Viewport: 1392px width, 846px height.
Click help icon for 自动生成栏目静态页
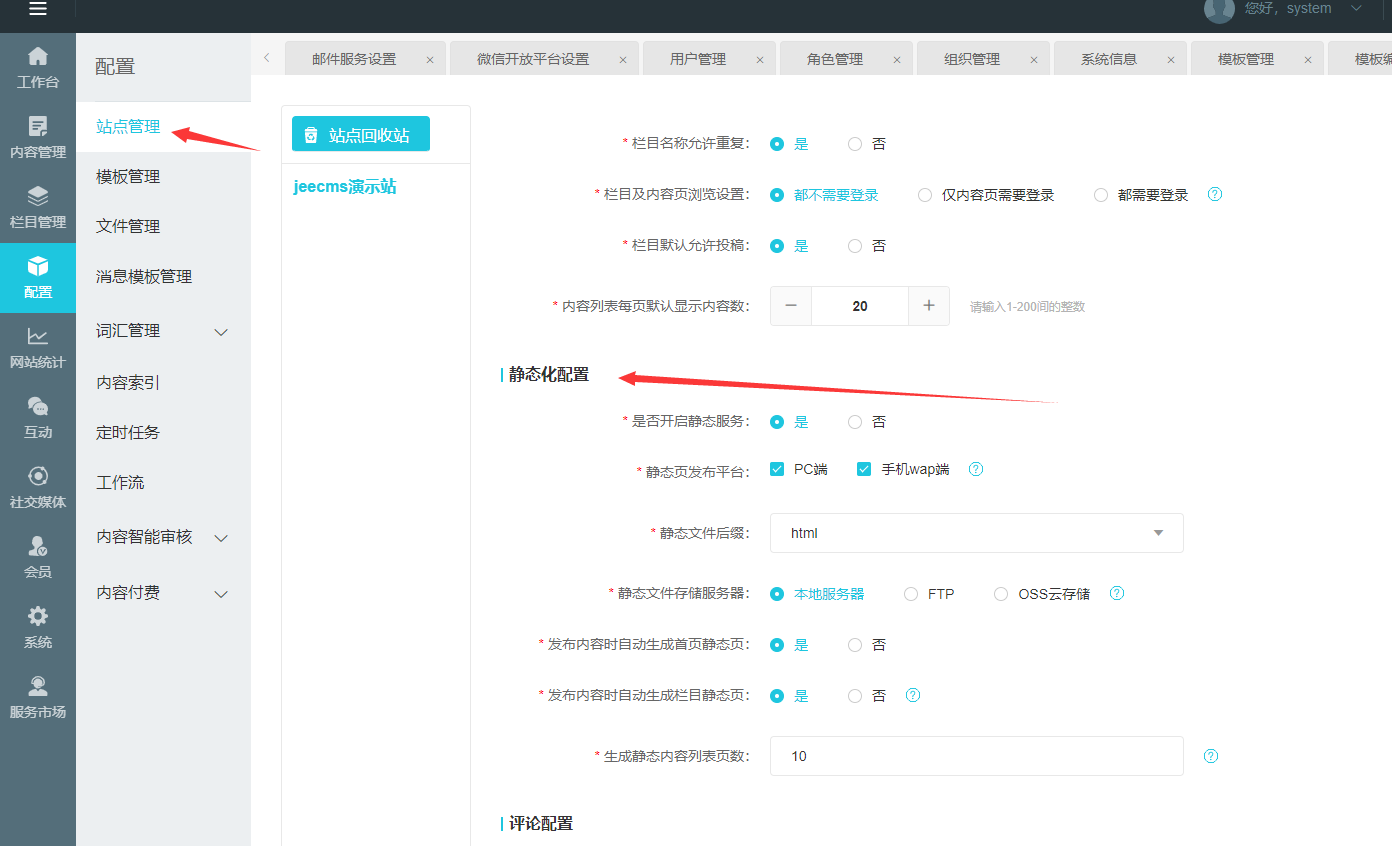point(912,695)
